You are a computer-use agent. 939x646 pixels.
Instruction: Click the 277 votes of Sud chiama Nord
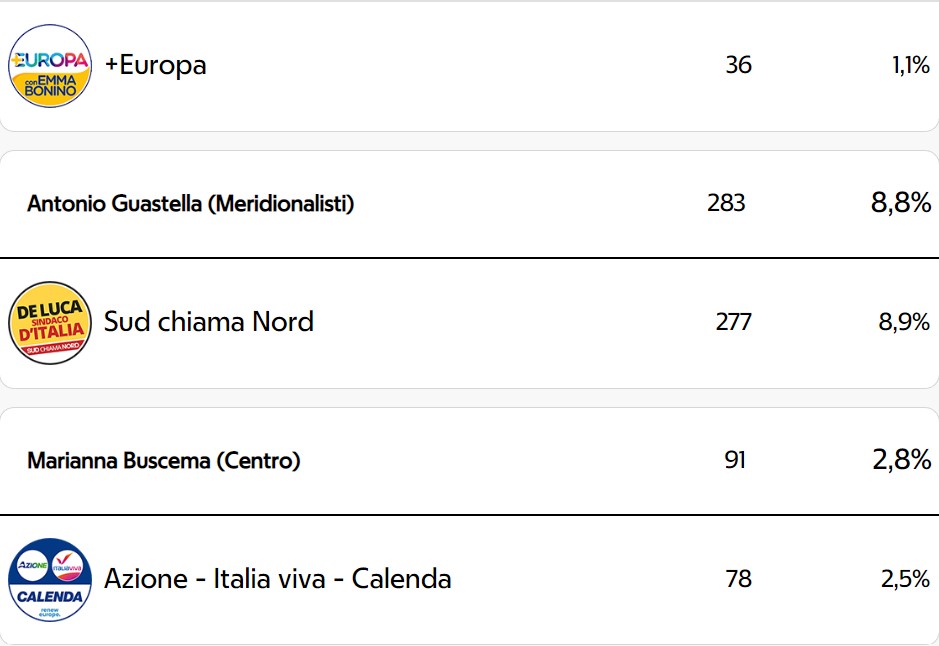pos(734,322)
